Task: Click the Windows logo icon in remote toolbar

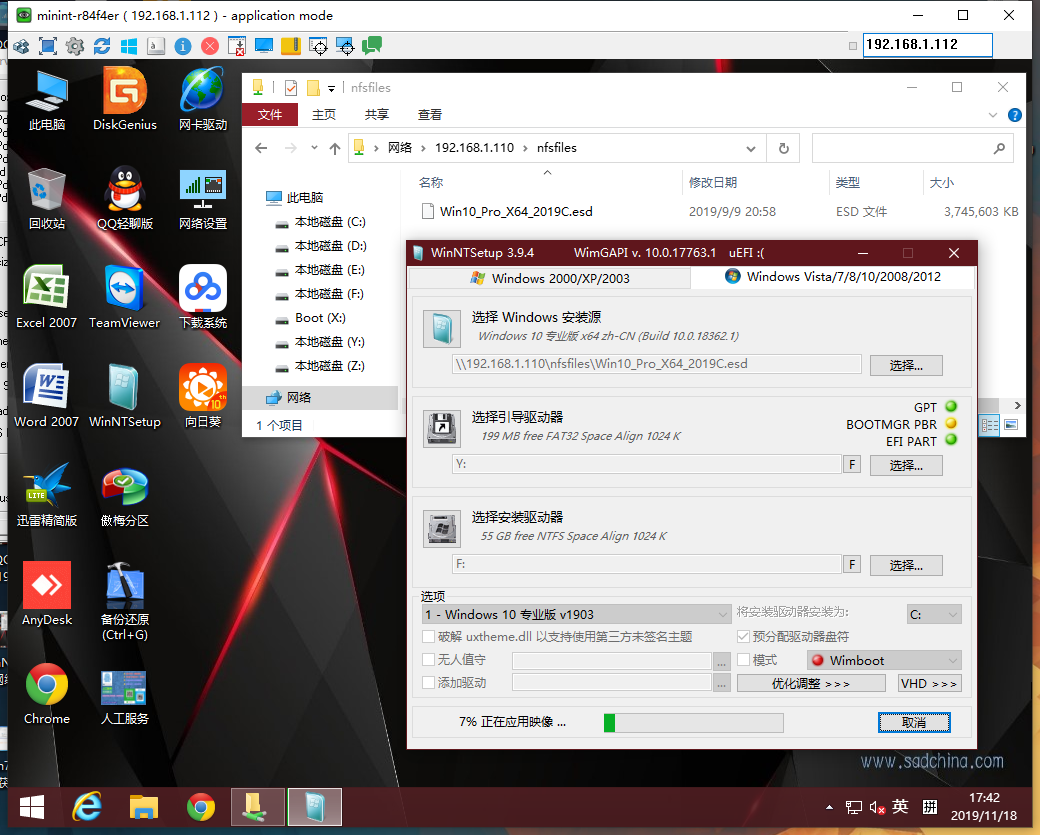Action: [129, 46]
